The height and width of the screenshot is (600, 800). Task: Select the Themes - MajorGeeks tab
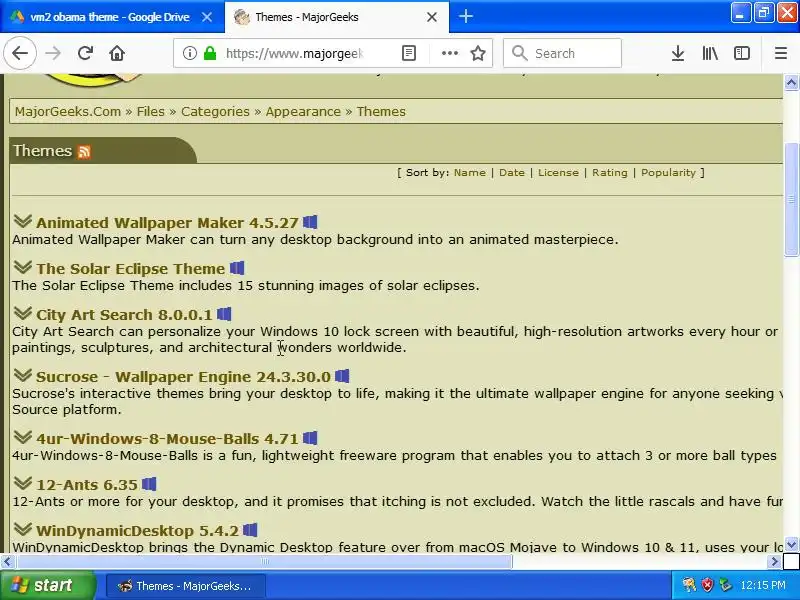click(x=337, y=17)
